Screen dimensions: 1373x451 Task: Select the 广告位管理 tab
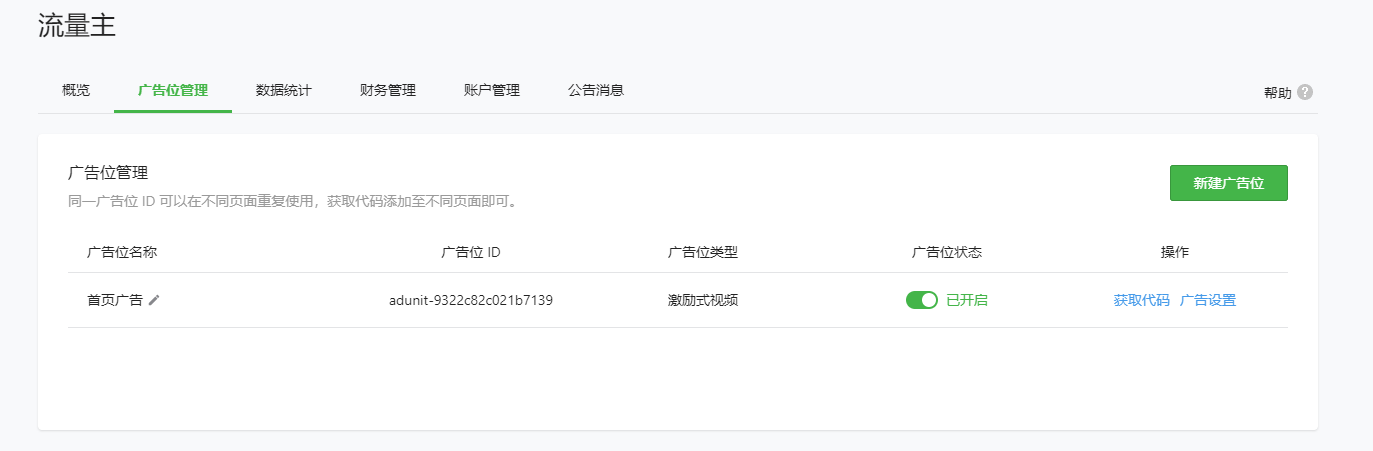173,91
